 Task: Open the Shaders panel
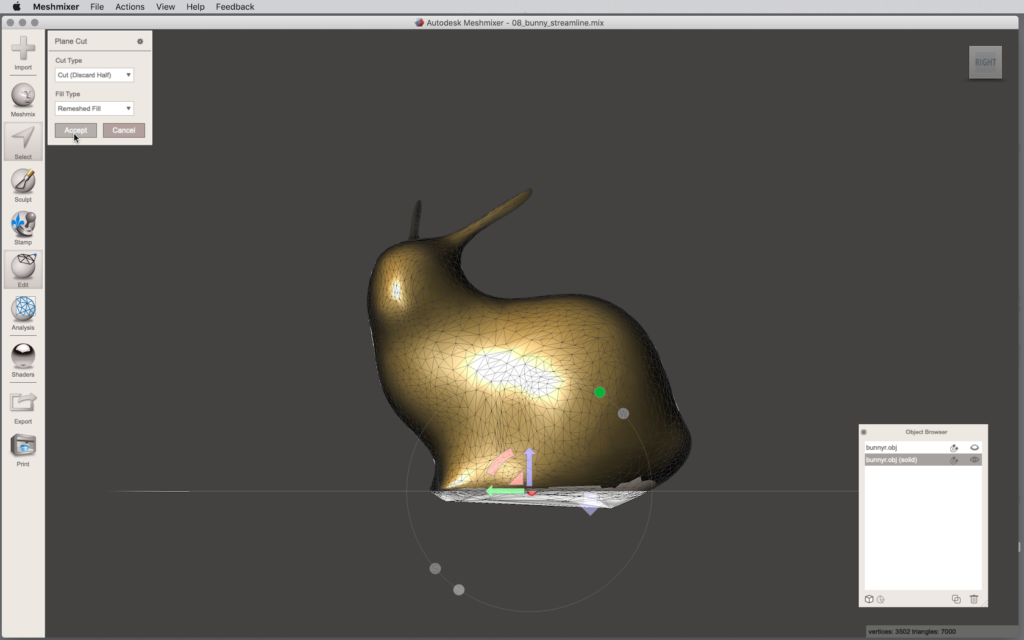pos(23,355)
